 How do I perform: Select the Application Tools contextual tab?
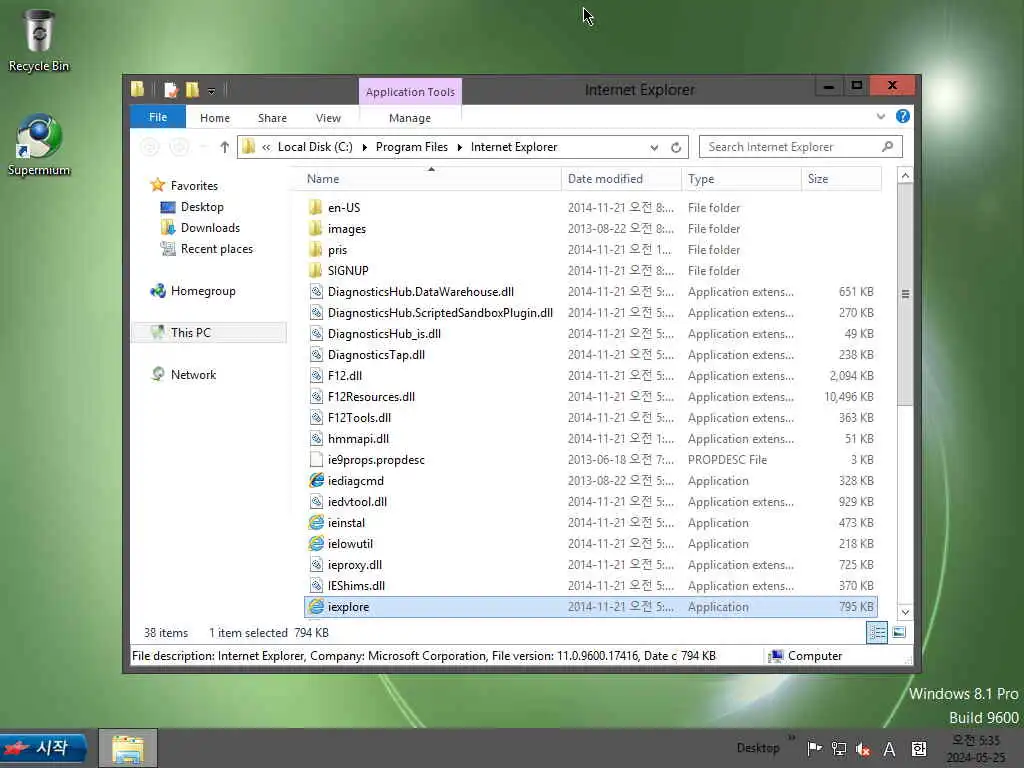coord(410,92)
